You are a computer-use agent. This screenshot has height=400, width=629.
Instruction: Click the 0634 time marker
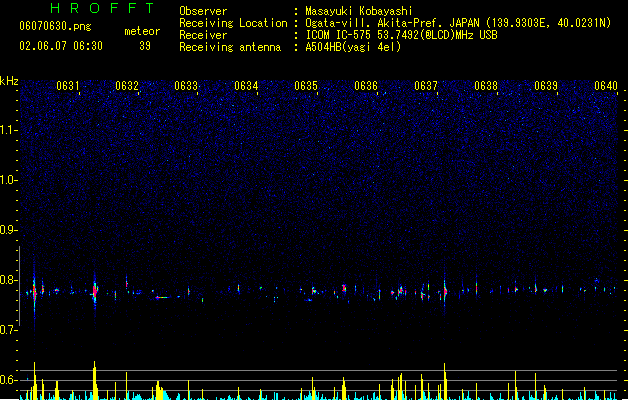(246, 86)
